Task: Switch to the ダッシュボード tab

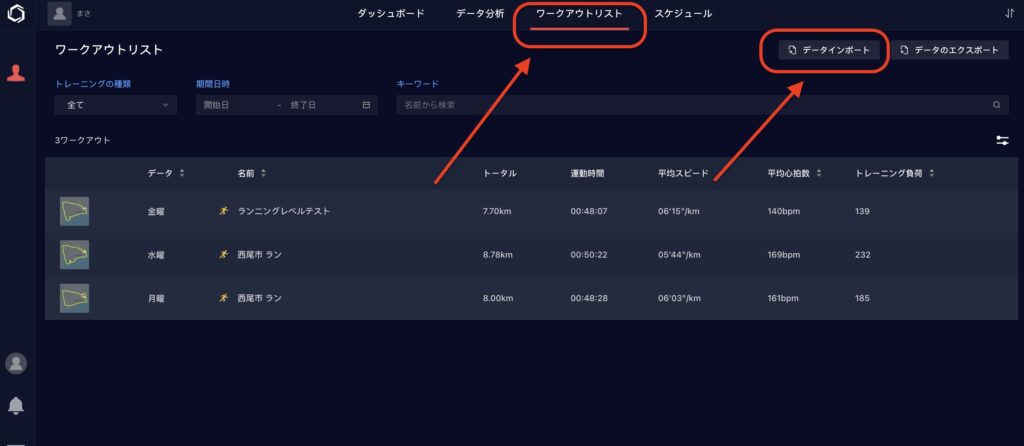Action: pyautogui.click(x=391, y=14)
